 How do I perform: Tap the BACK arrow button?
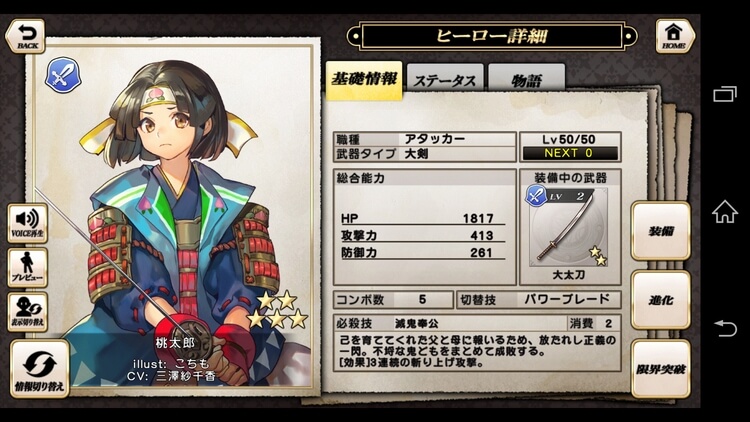tap(25, 35)
